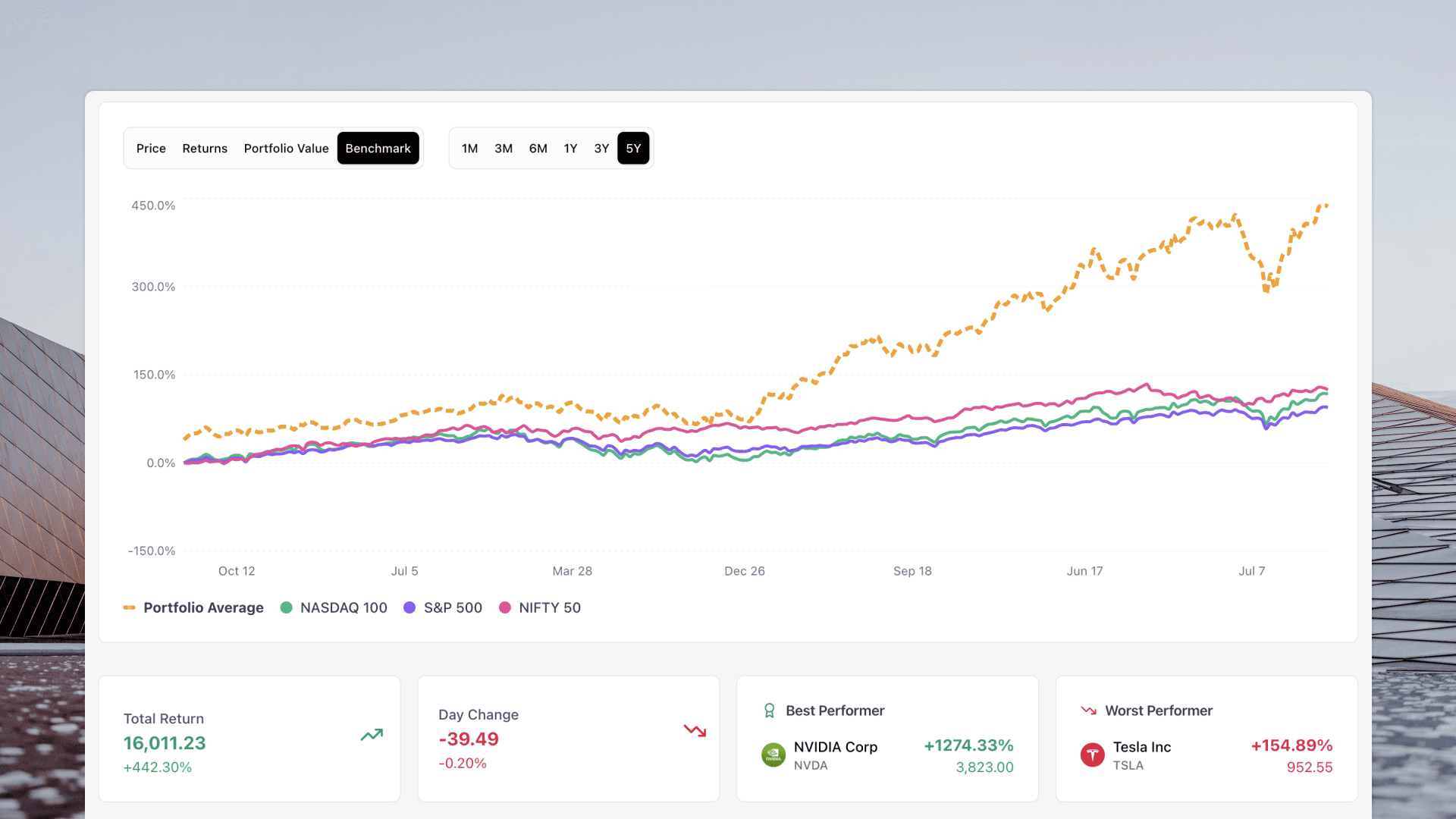The width and height of the screenshot is (1456, 819).
Task: Click the pink NIFTY 50 color dot
Action: (x=505, y=607)
